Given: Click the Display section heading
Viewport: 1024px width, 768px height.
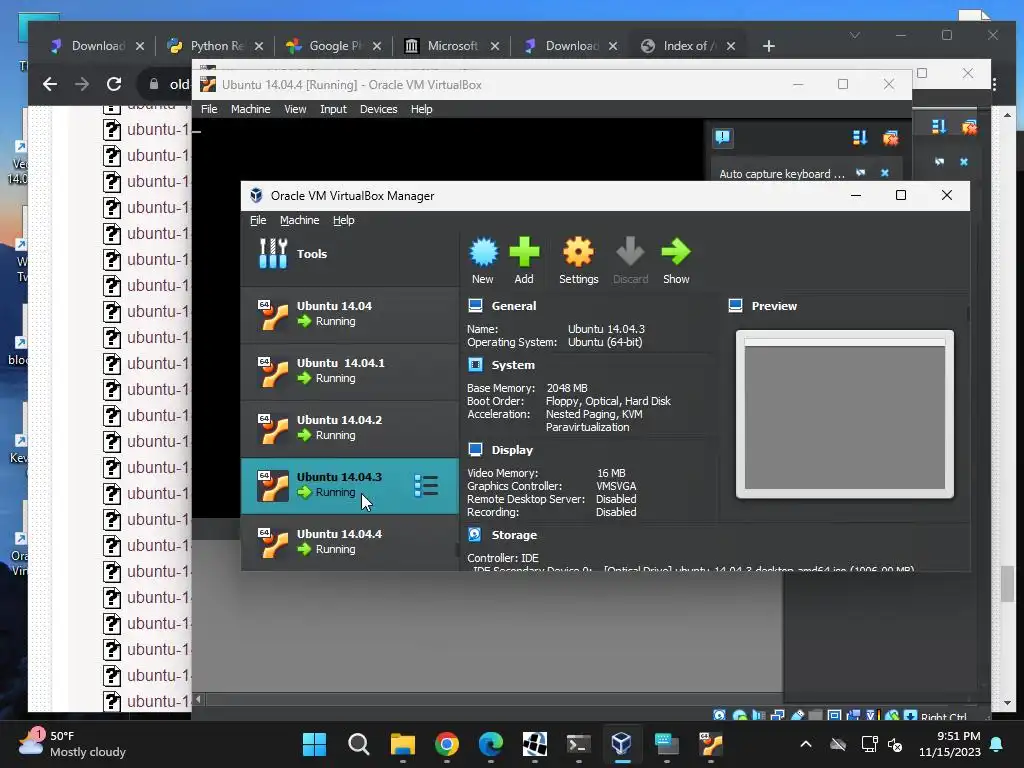Looking at the screenshot, I should pos(512,450).
